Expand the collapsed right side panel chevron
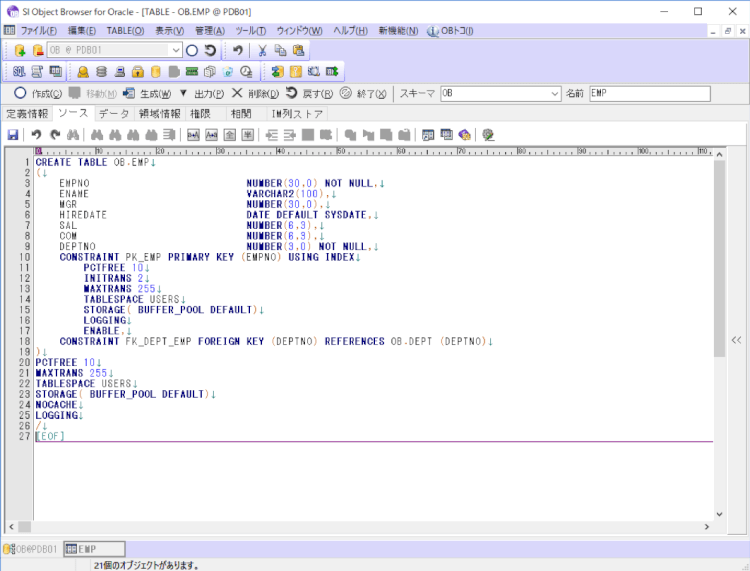Screen dimensions: 750x571 pos(736,340)
